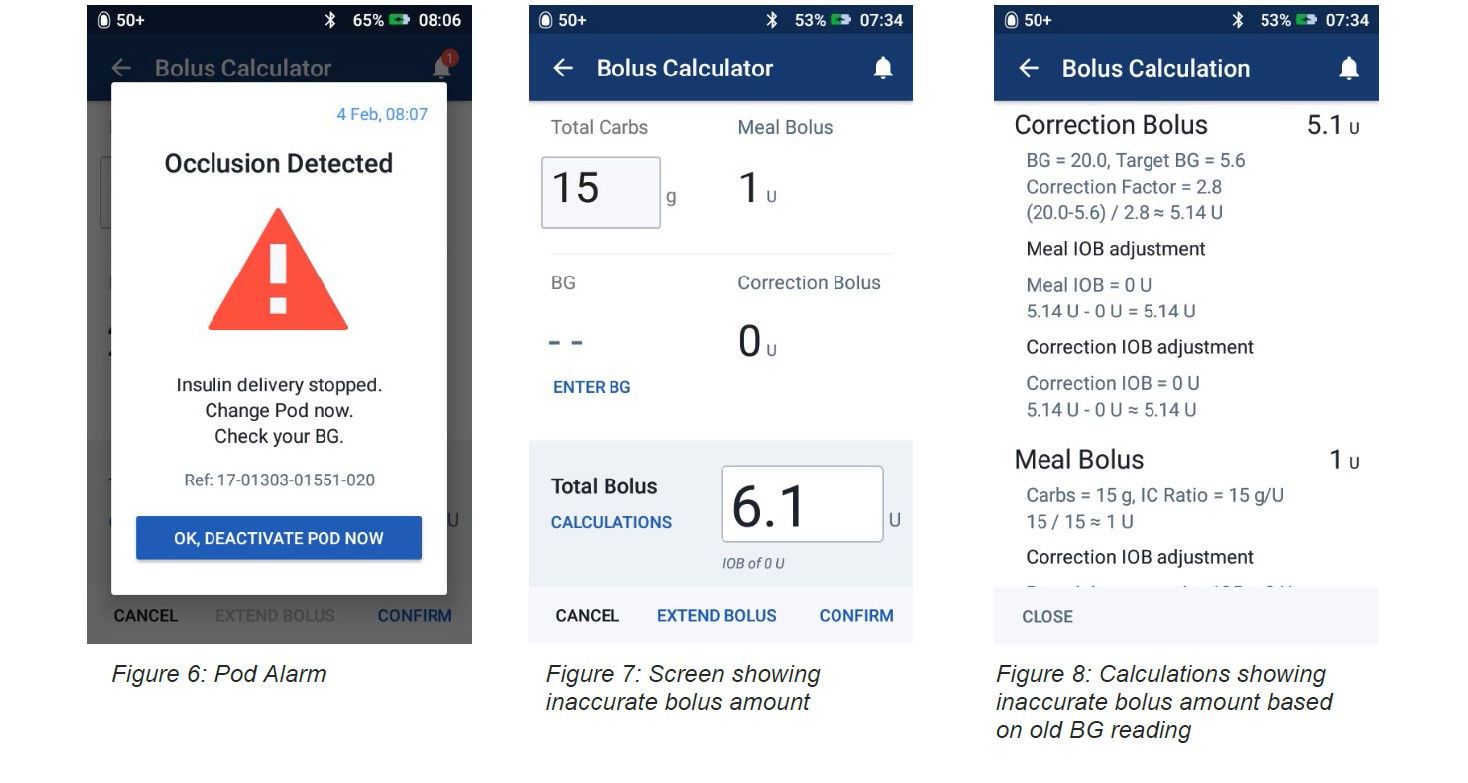Tap EXTEND BOLUS on middle screen
The image size is (1468, 783).
tap(717, 616)
